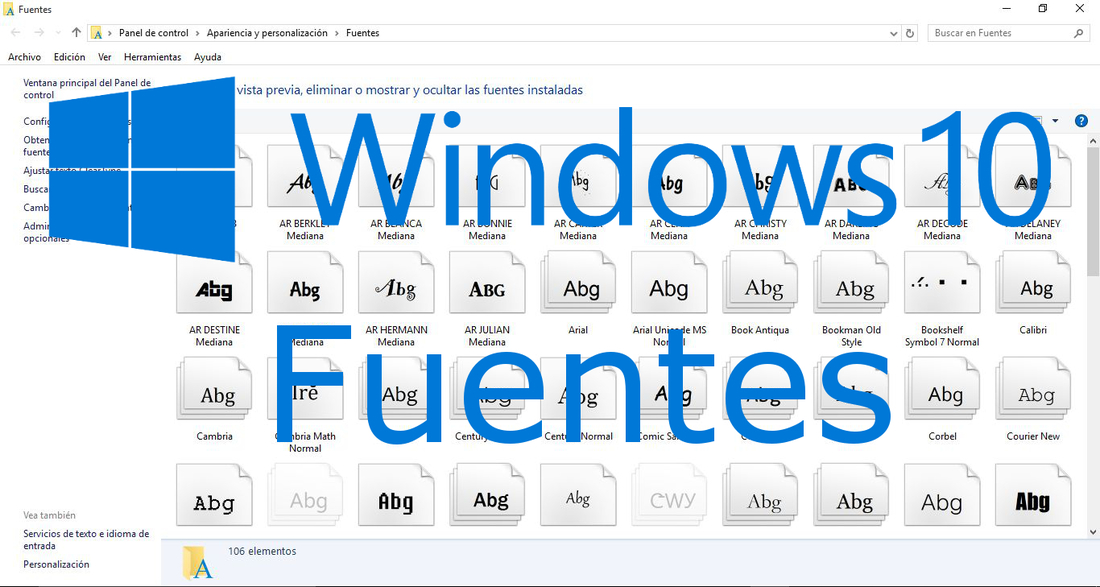Image resolution: width=1100 pixels, height=587 pixels.
Task: Click the AR DESTINE Mediana label
Action: [x=214, y=336]
